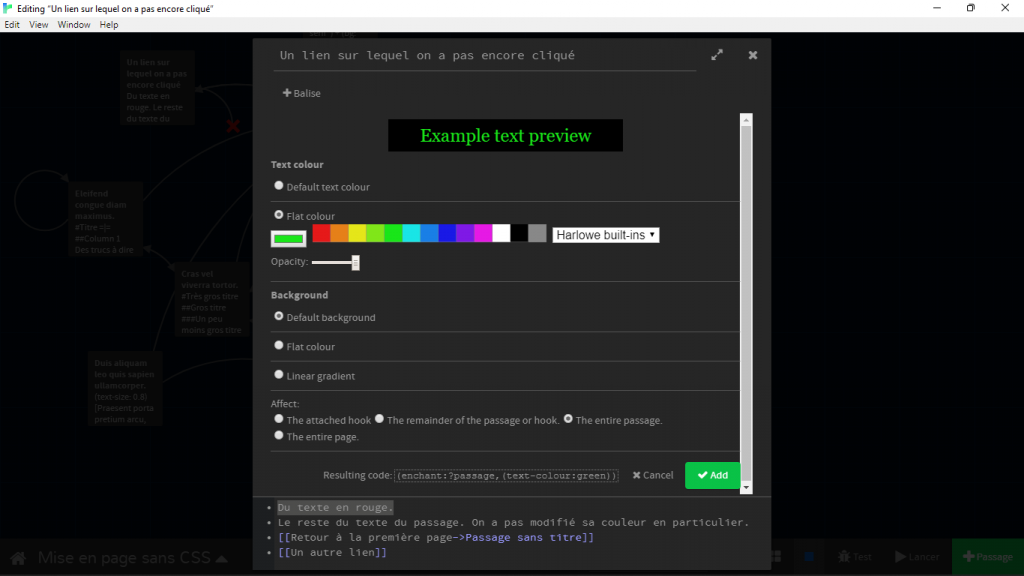Pick the magenta colour swatch

(x=483, y=233)
